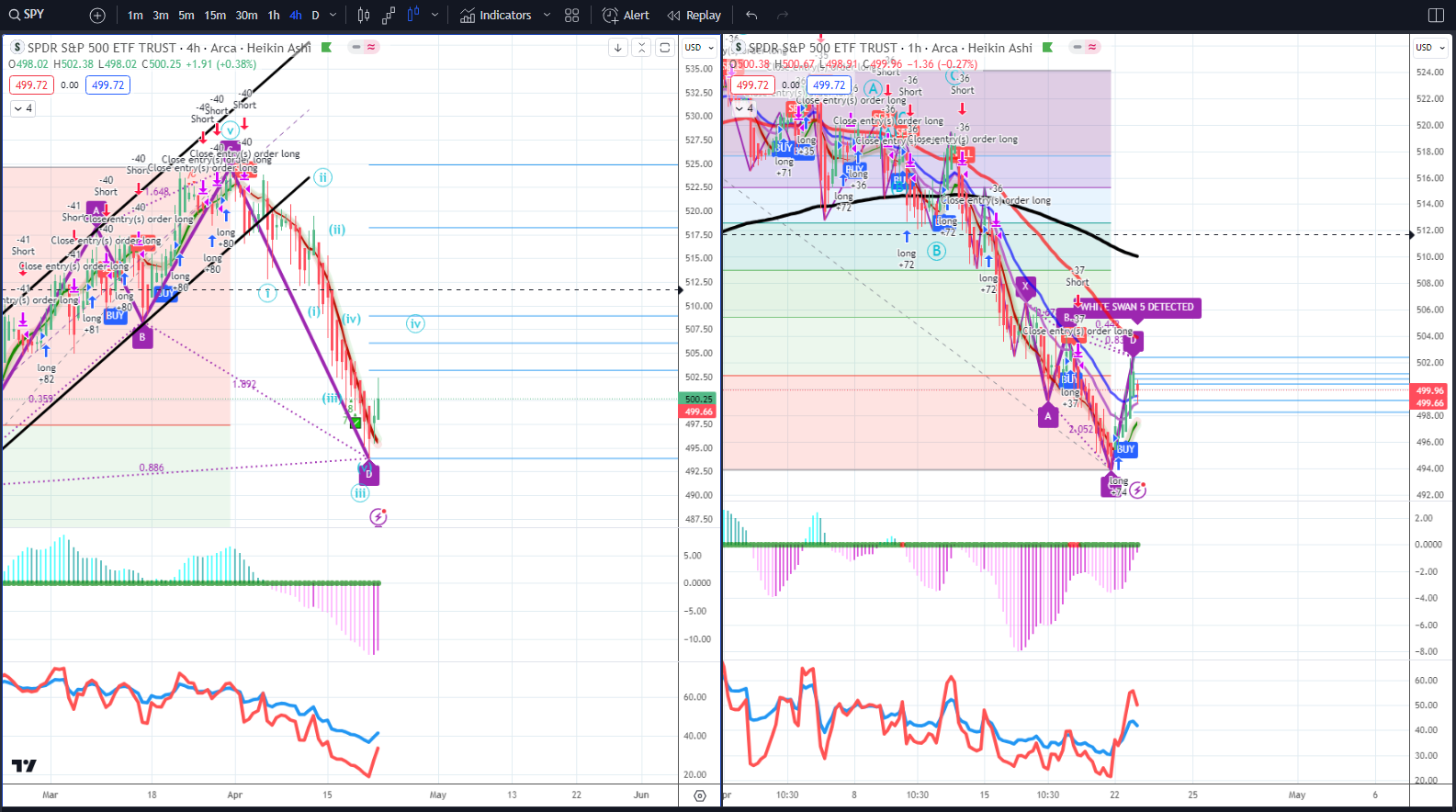Click the purple X pattern marker on right chart
The height and width of the screenshot is (812, 1456).
point(1025,287)
